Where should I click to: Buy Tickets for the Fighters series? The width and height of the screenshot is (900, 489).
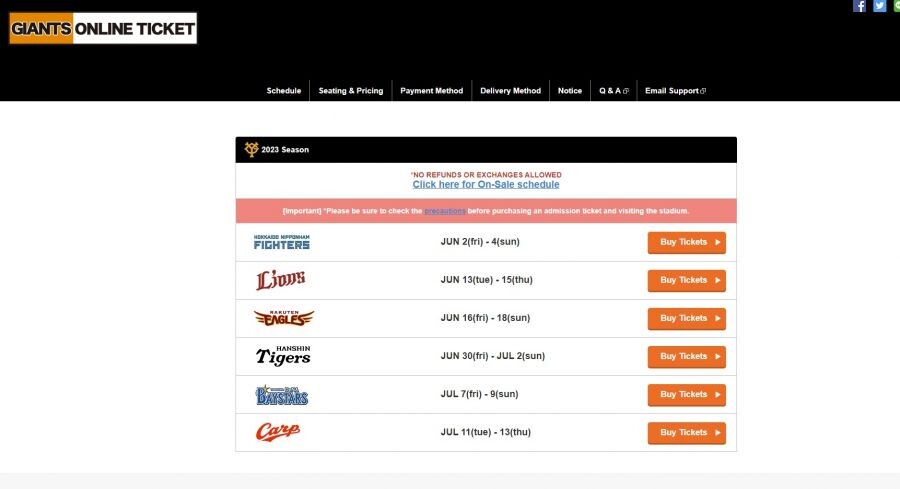pos(687,242)
